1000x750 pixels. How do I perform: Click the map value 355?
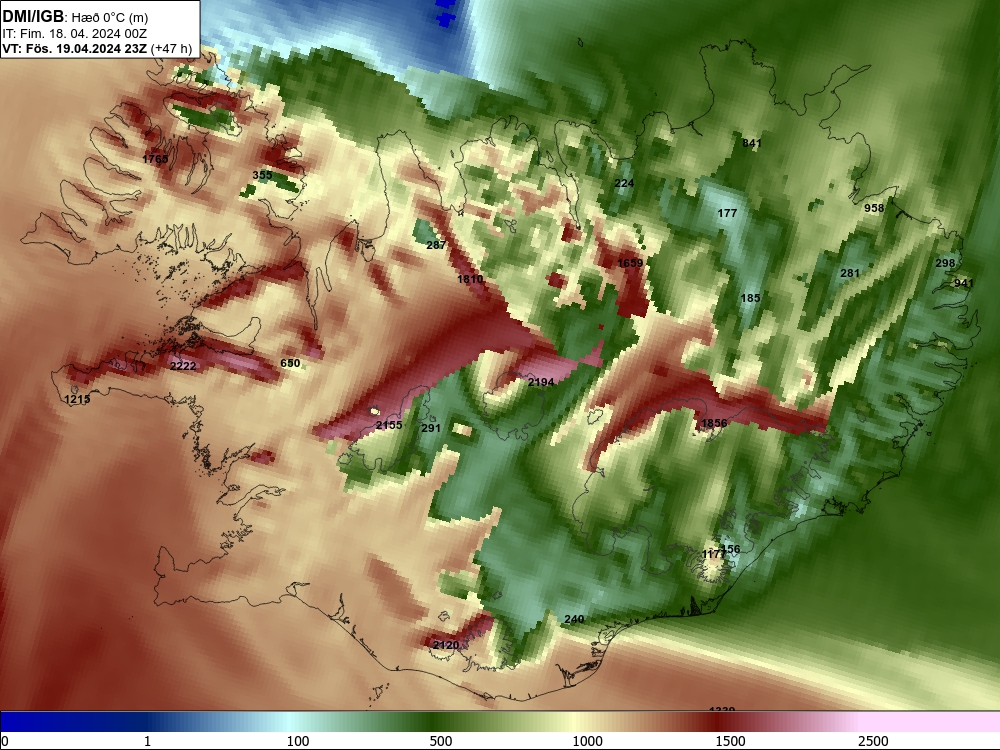pos(262,175)
